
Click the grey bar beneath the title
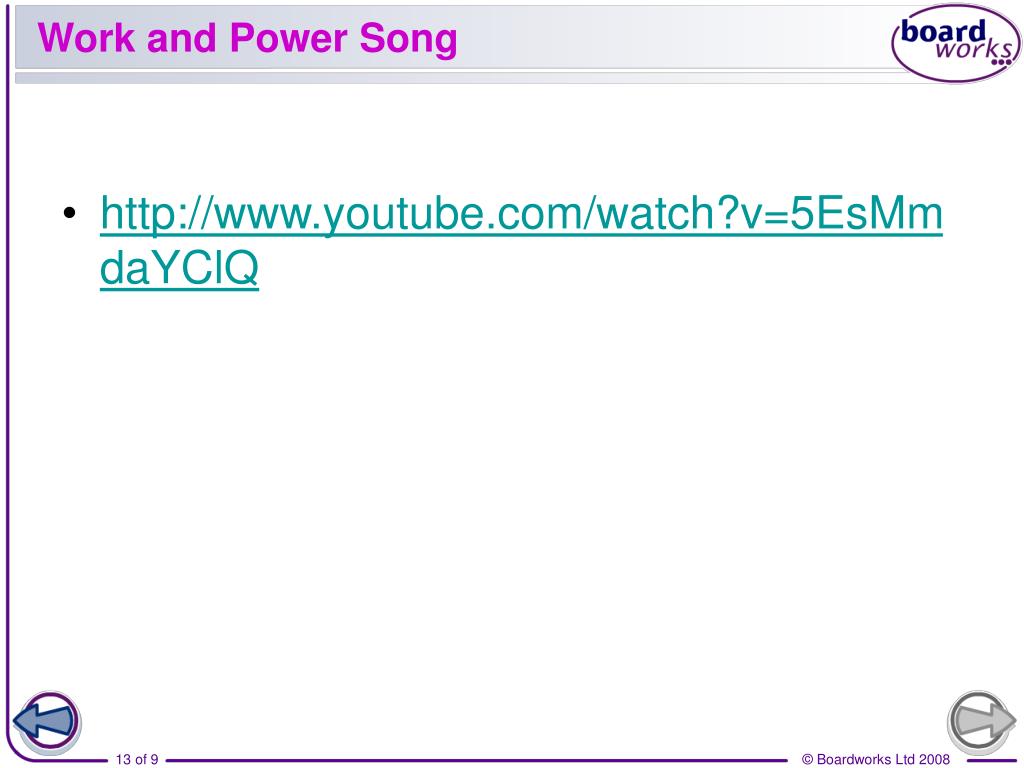(x=457, y=78)
